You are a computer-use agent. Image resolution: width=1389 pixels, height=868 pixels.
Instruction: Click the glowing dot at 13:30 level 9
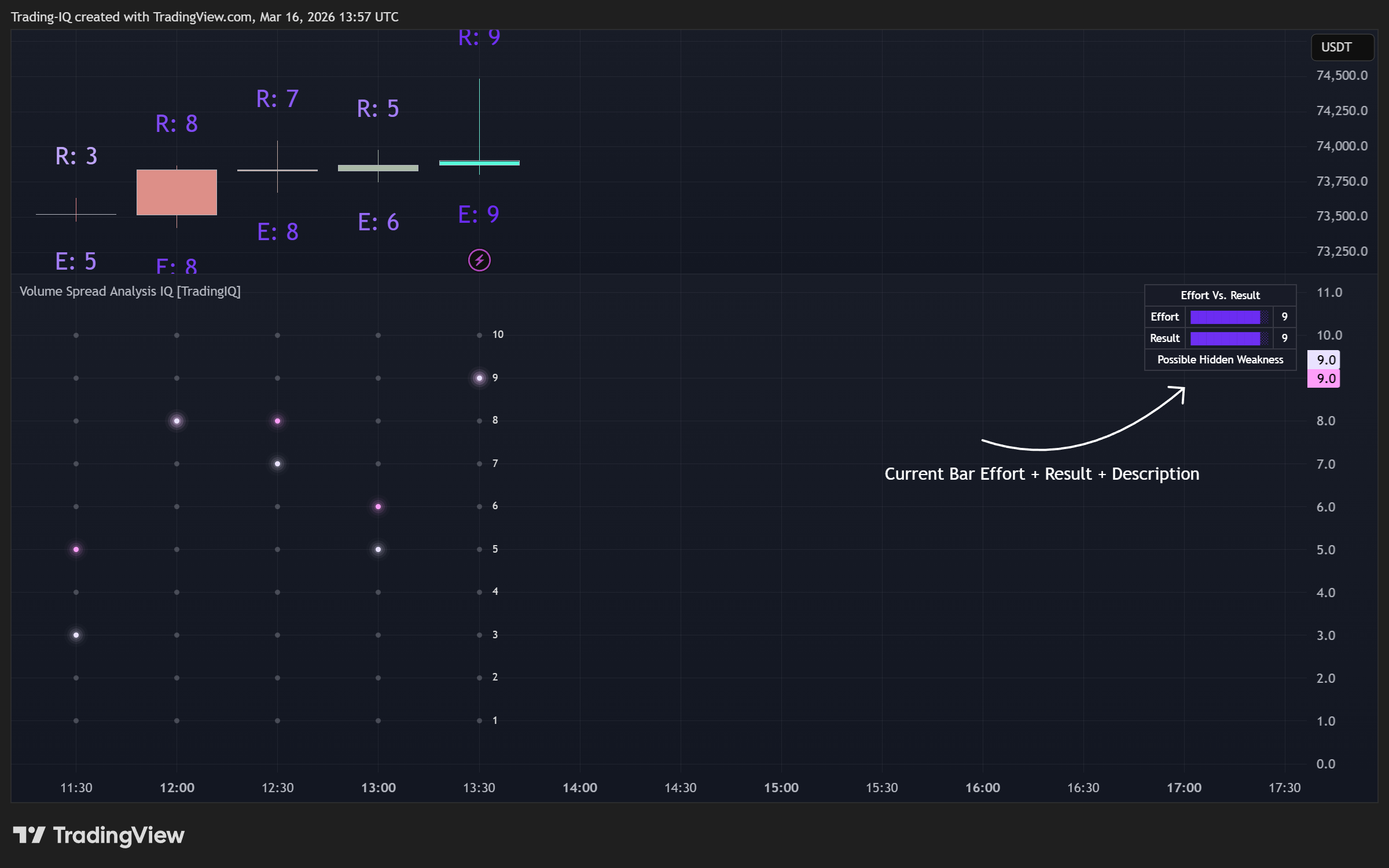(479, 378)
